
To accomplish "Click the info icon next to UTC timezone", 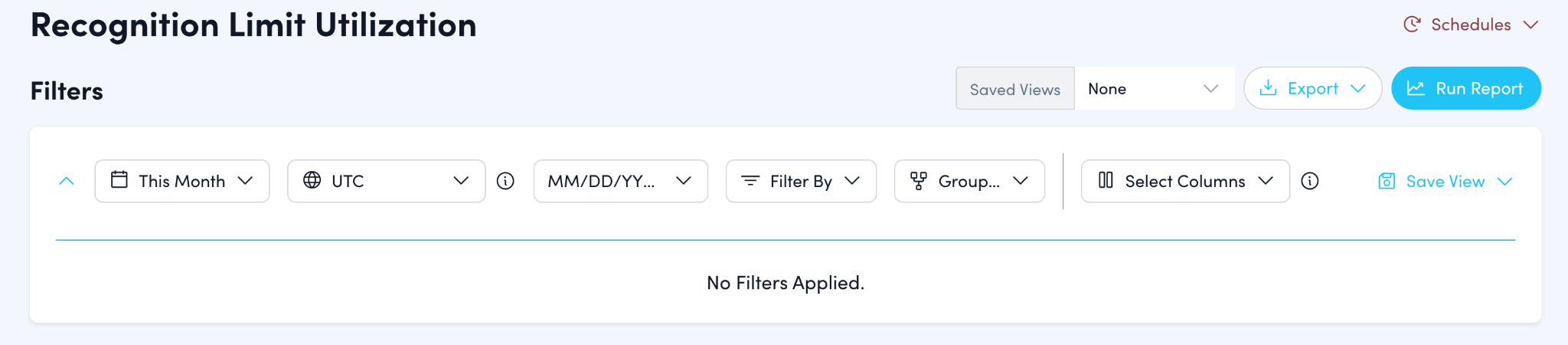I will pyautogui.click(x=505, y=181).
